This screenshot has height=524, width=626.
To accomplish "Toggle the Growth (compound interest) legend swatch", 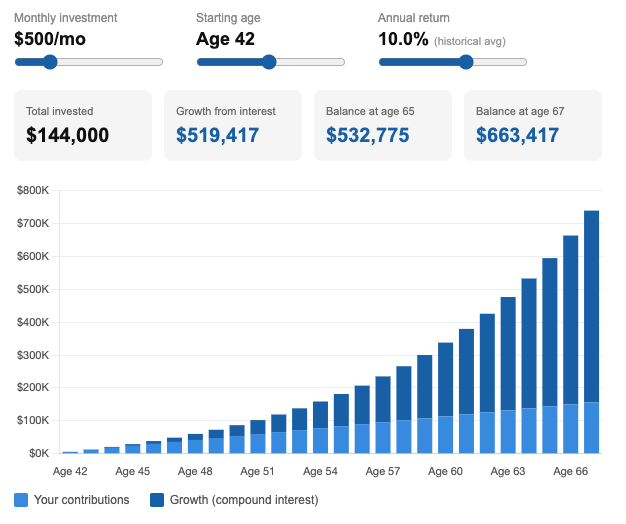I will pyautogui.click(x=157, y=500).
